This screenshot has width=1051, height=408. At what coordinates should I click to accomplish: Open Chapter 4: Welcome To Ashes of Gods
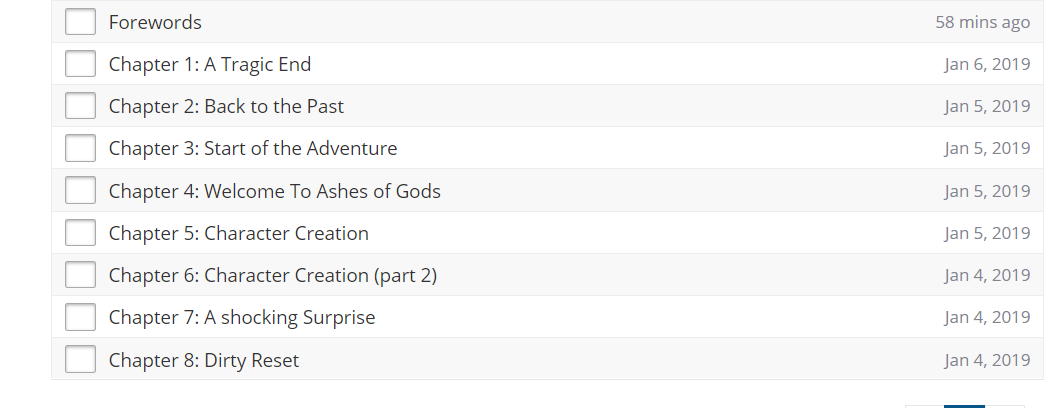click(274, 191)
